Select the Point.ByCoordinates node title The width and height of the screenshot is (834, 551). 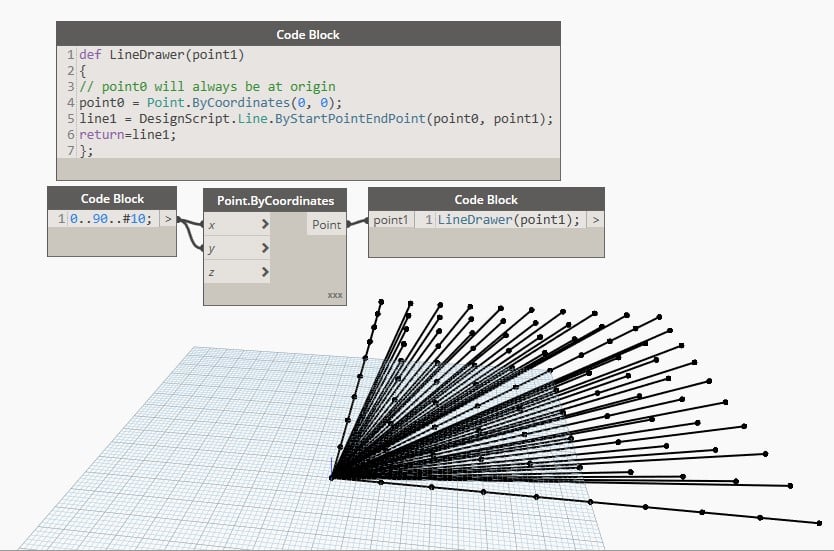tap(276, 201)
